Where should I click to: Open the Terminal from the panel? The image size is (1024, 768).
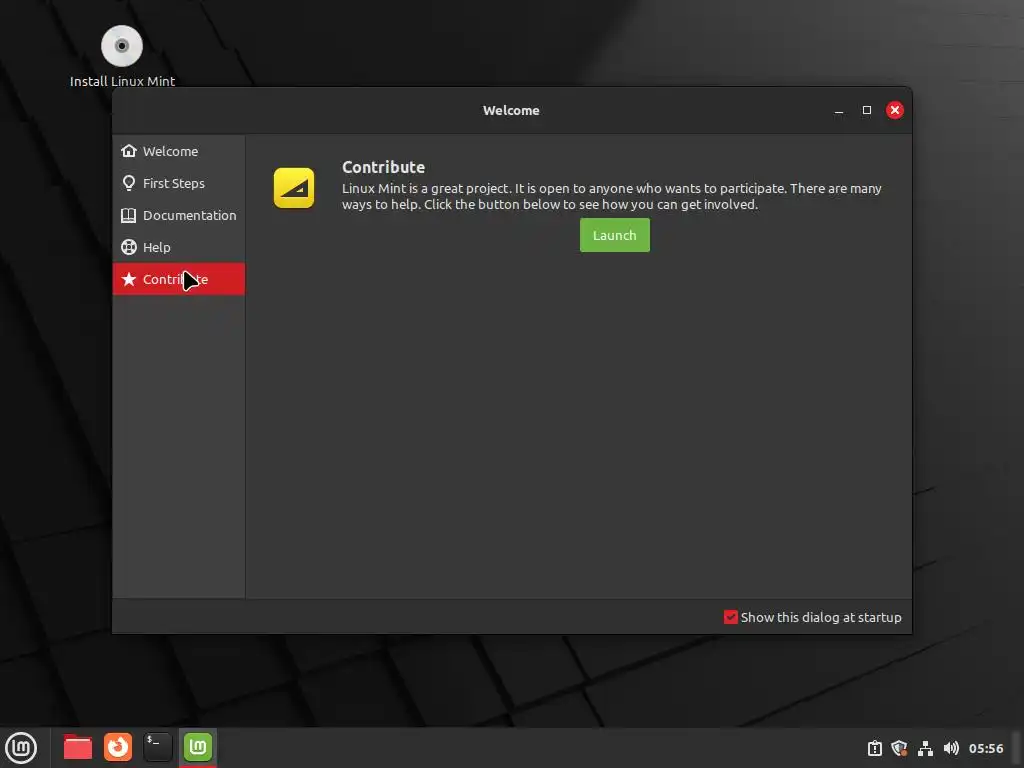(158, 747)
